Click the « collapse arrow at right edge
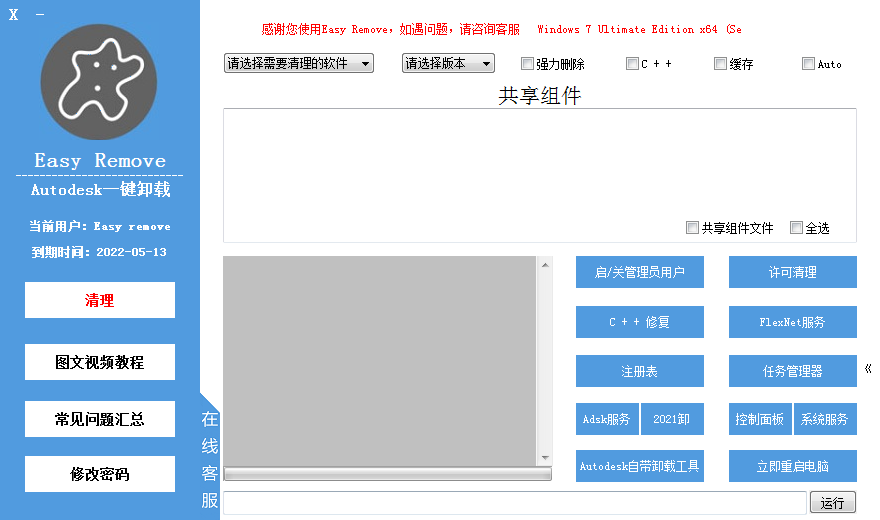 [x=868, y=369]
